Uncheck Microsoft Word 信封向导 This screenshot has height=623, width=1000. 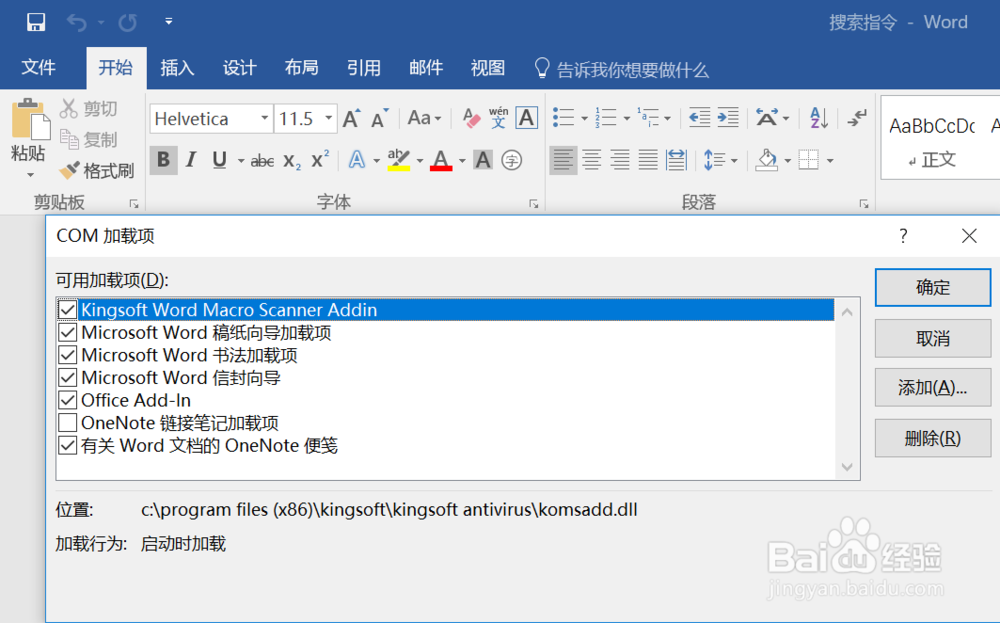point(68,377)
